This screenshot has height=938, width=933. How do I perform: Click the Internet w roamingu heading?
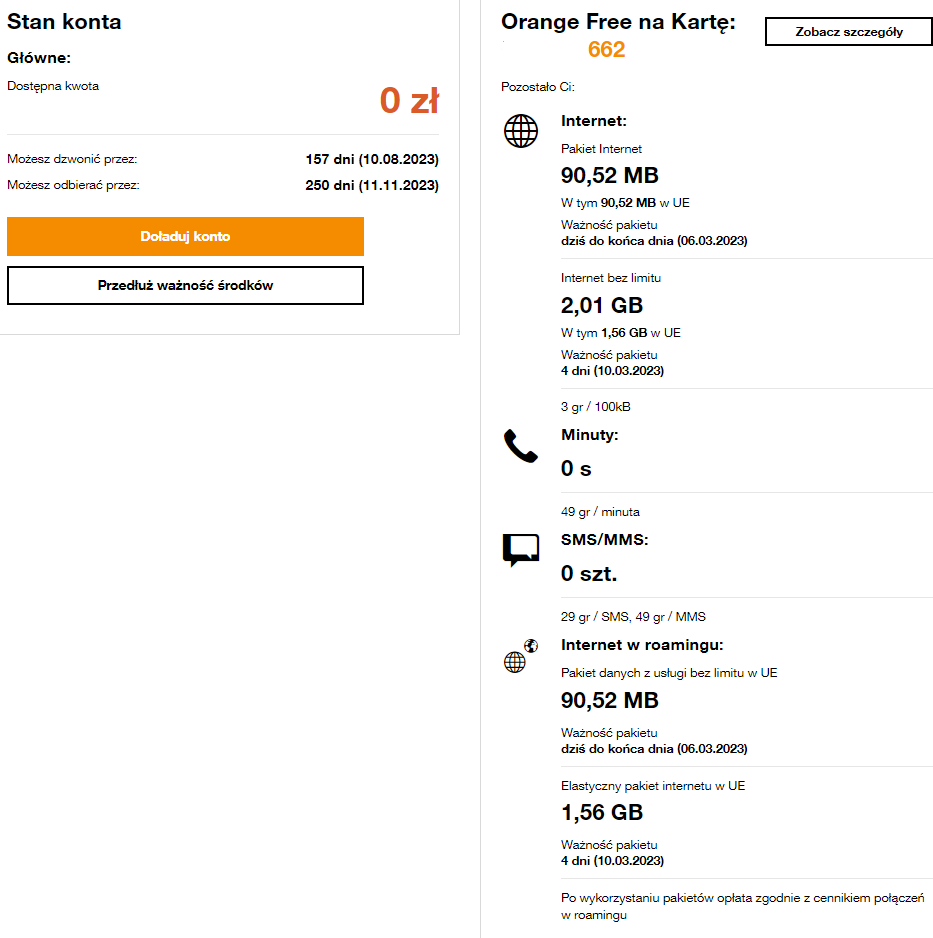[x=642, y=645]
